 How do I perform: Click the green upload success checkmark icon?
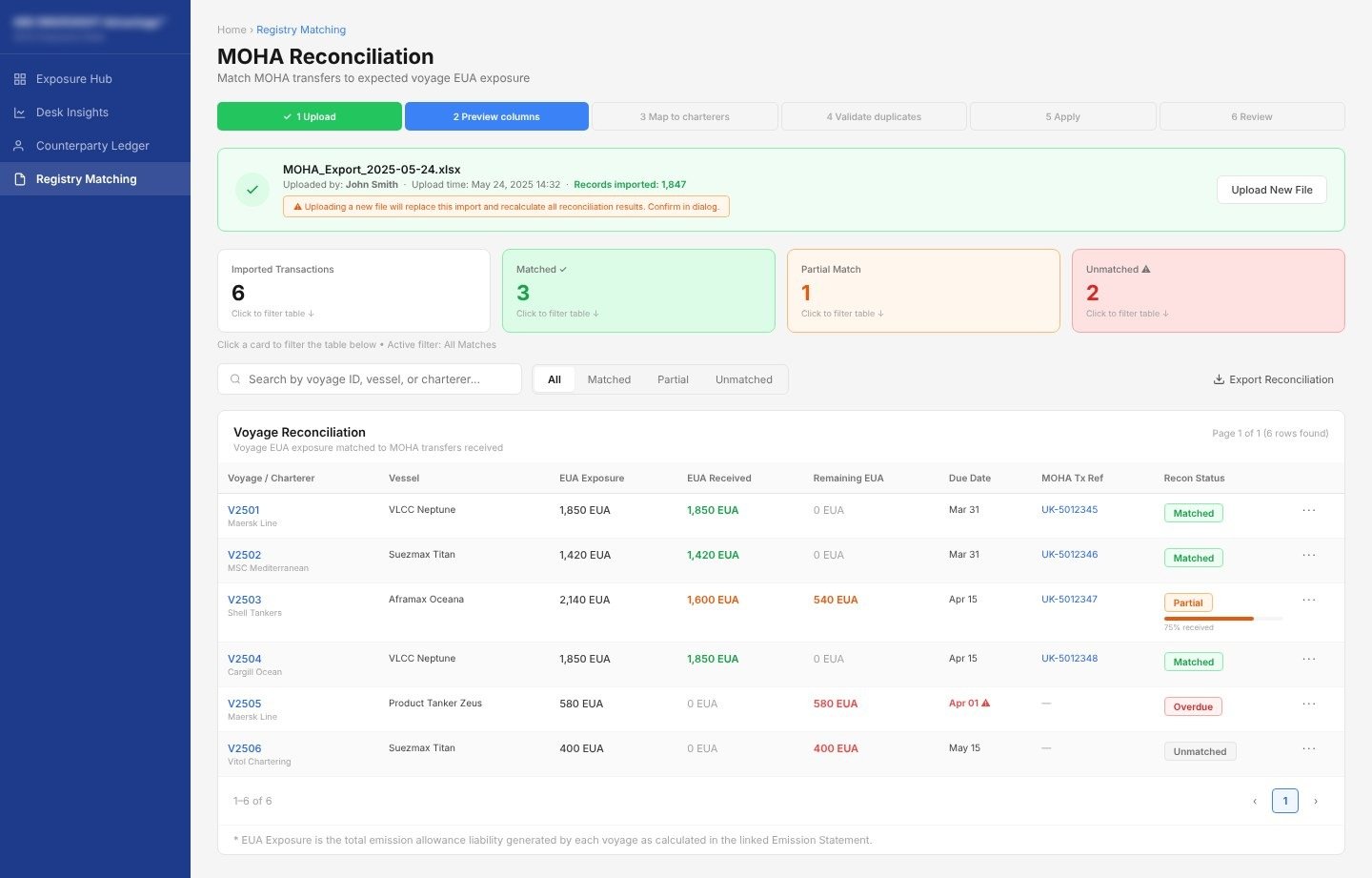(252, 190)
